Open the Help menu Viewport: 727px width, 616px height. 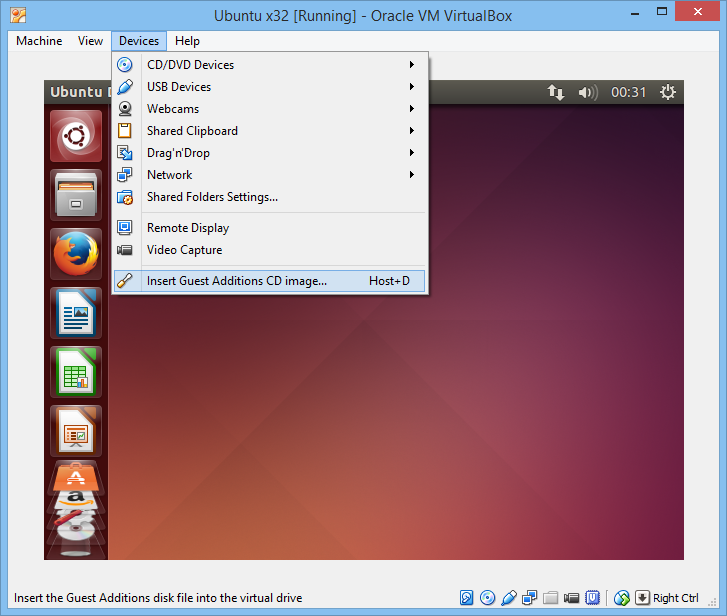[187, 41]
